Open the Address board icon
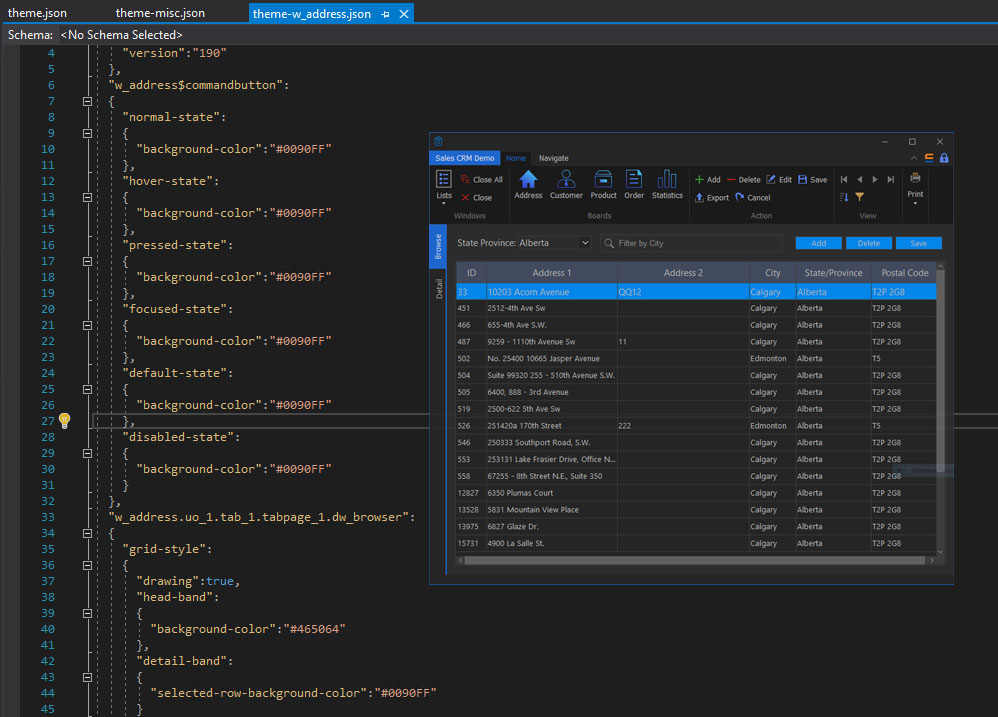The width and height of the screenshot is (998, 717). point(528,180)
